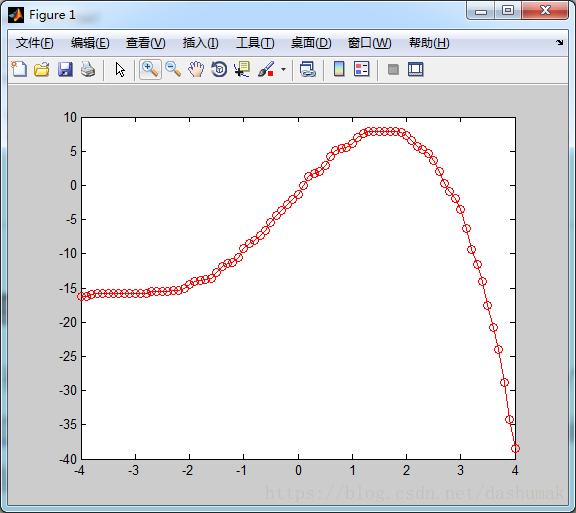Minimize the Figure 1 window

point(480,11)
